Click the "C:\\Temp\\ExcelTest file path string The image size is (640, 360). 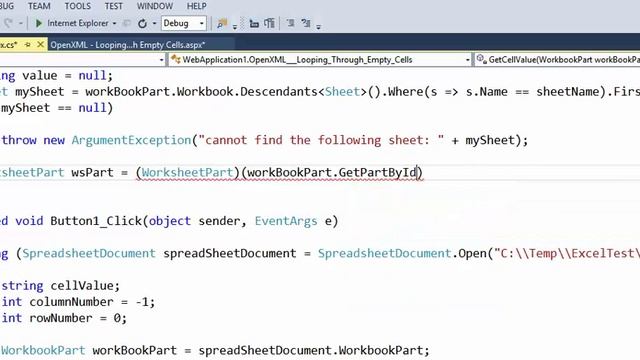click(567, 253)
